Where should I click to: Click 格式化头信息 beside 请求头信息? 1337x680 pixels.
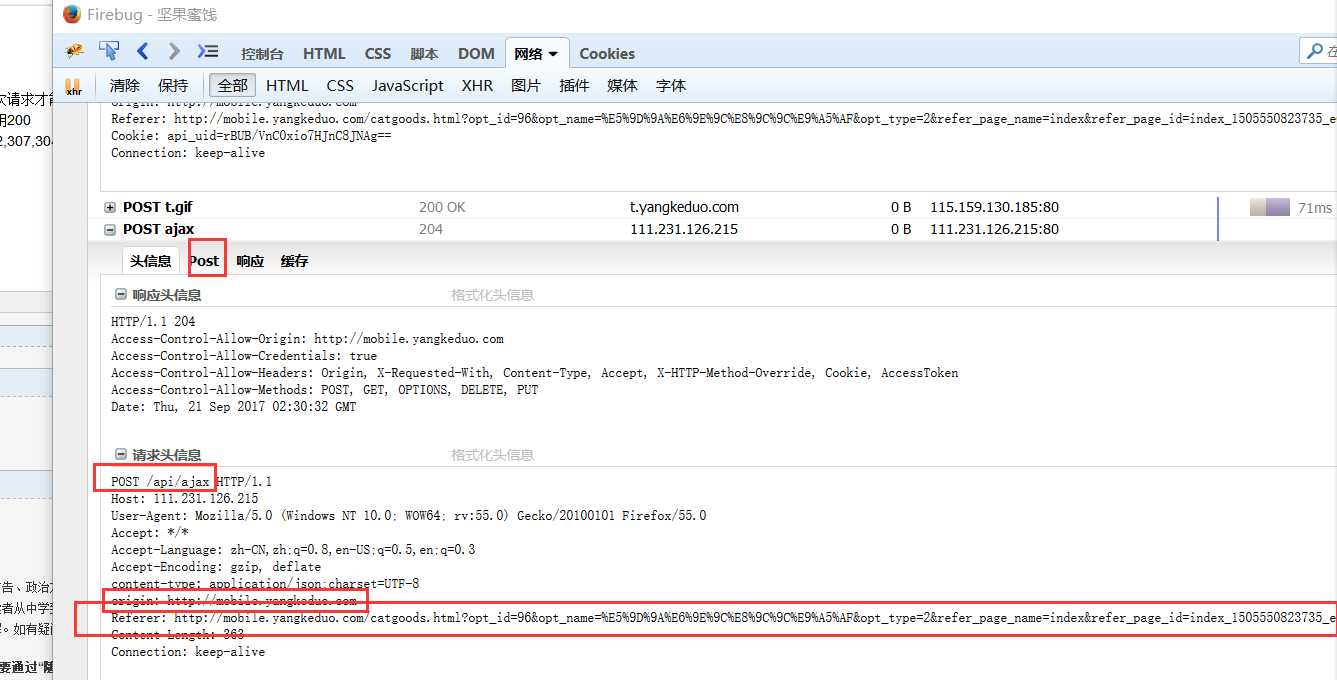coord(492,455)
